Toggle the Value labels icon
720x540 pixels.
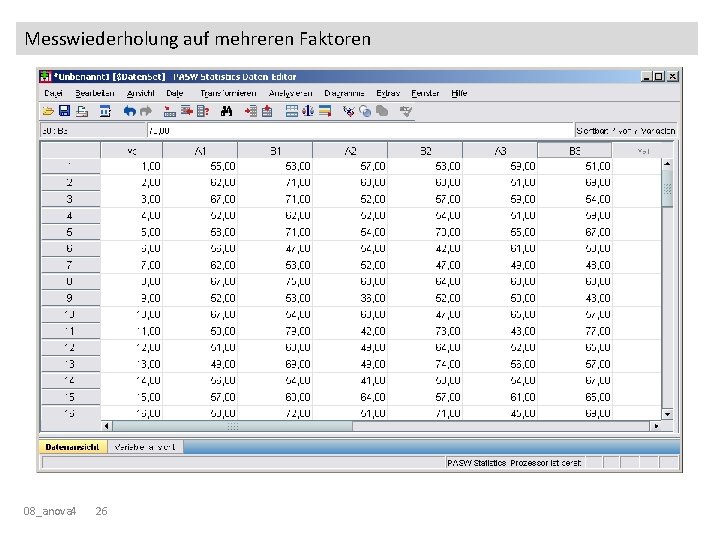tap(349, 111)
